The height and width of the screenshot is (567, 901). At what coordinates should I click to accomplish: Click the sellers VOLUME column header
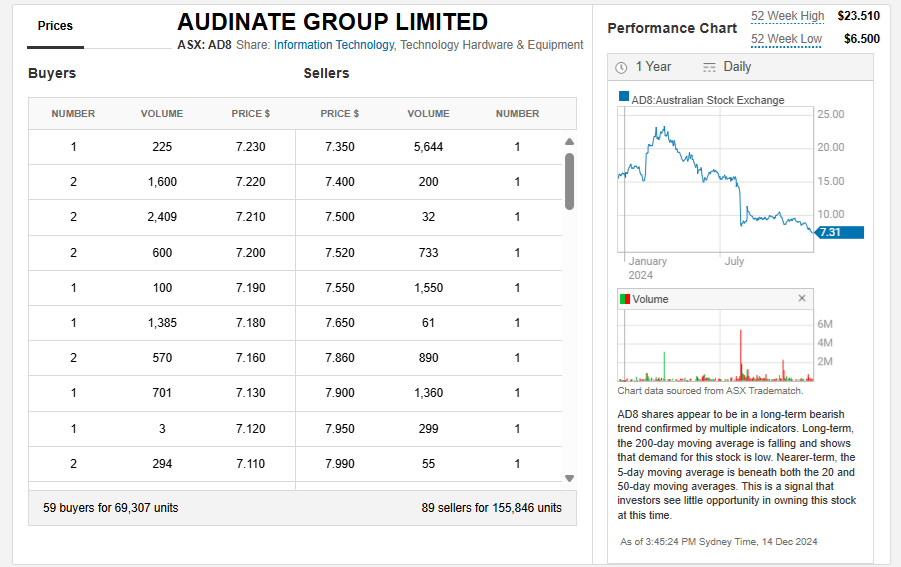click(428, 114)
